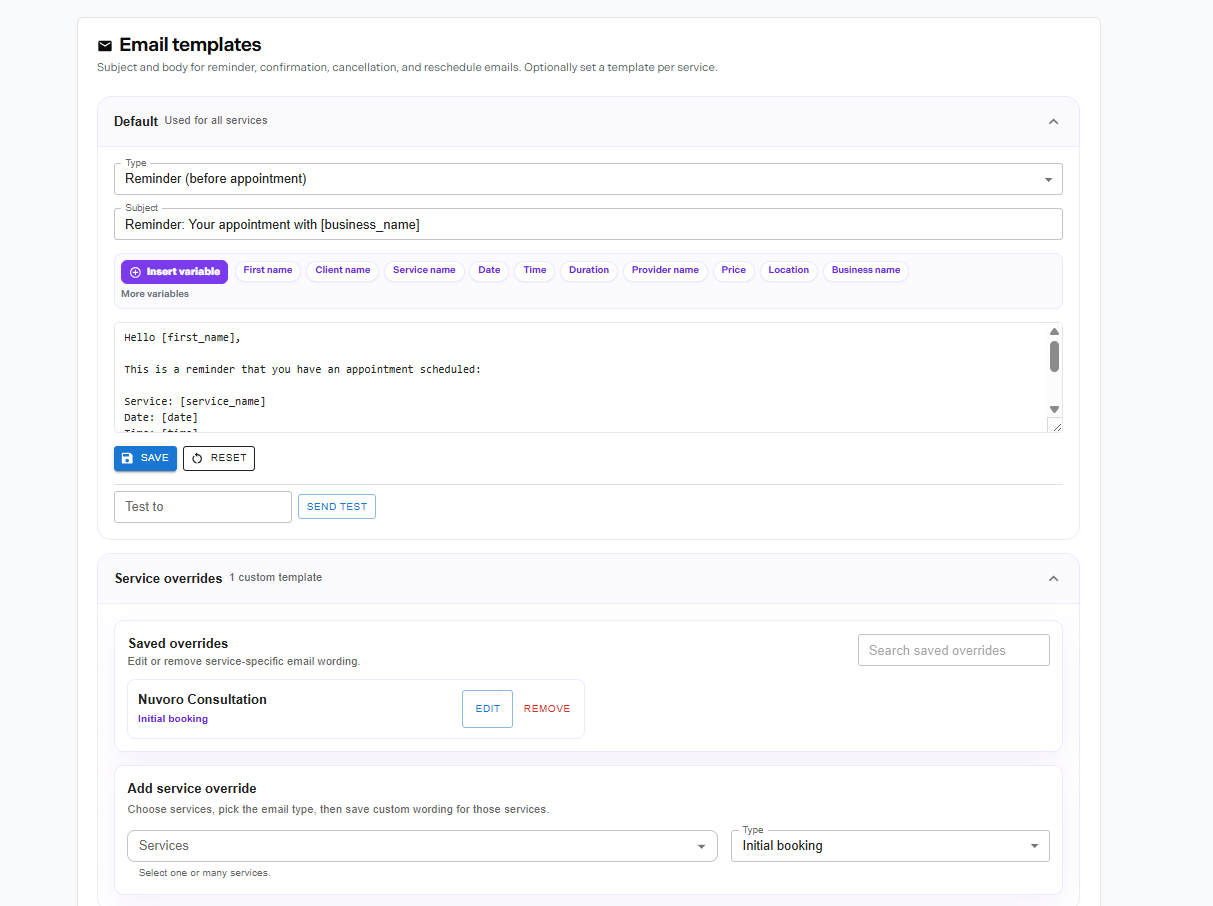
Task: Click the 'Used for all services' text
Action: 216,121
